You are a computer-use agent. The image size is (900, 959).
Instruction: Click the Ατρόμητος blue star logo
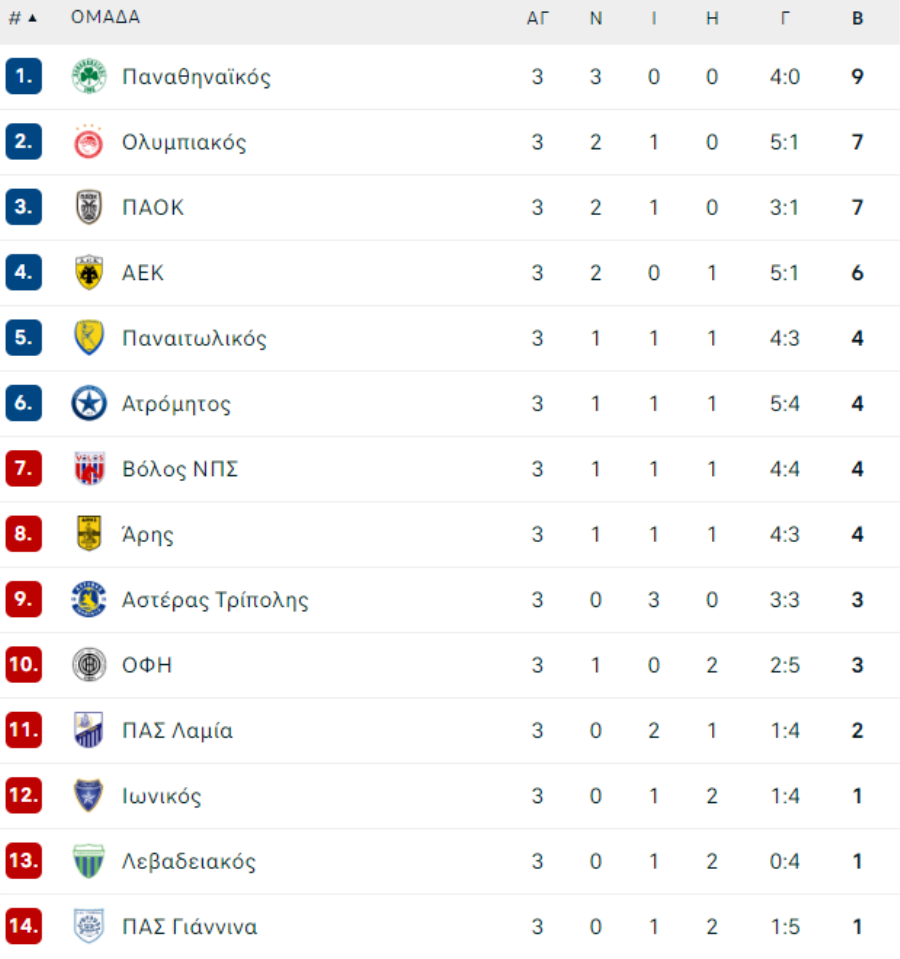point(89,403)
